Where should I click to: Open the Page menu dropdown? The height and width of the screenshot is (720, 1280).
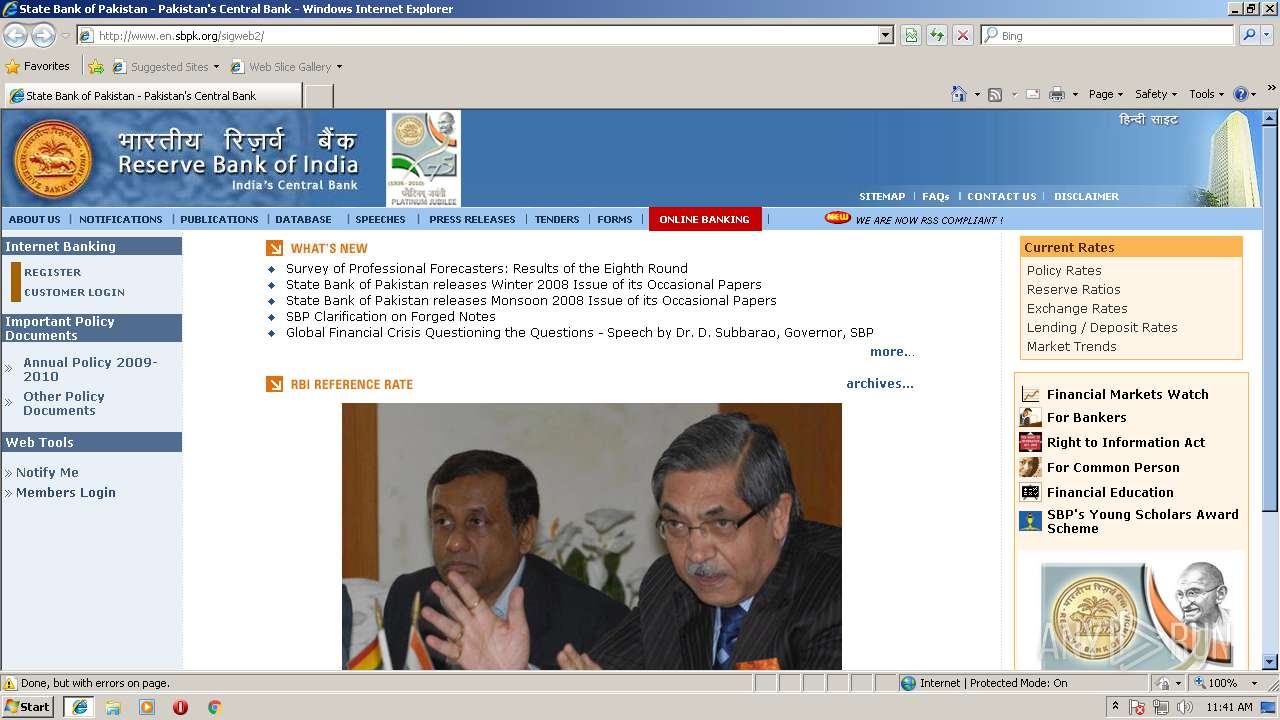click(1106, 94)
